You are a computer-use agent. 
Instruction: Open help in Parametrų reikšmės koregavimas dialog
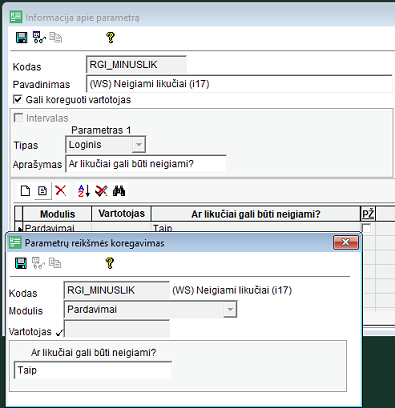110,263
